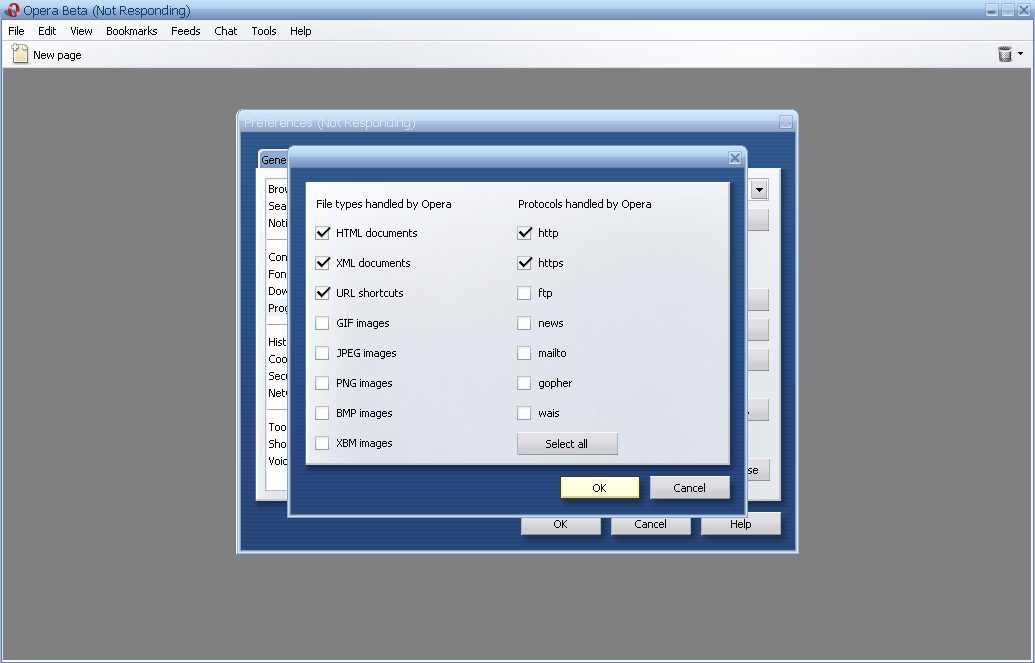Check the mailto protocol checkbox
This screenshot has height=663, width=1035.
[524, 353]
